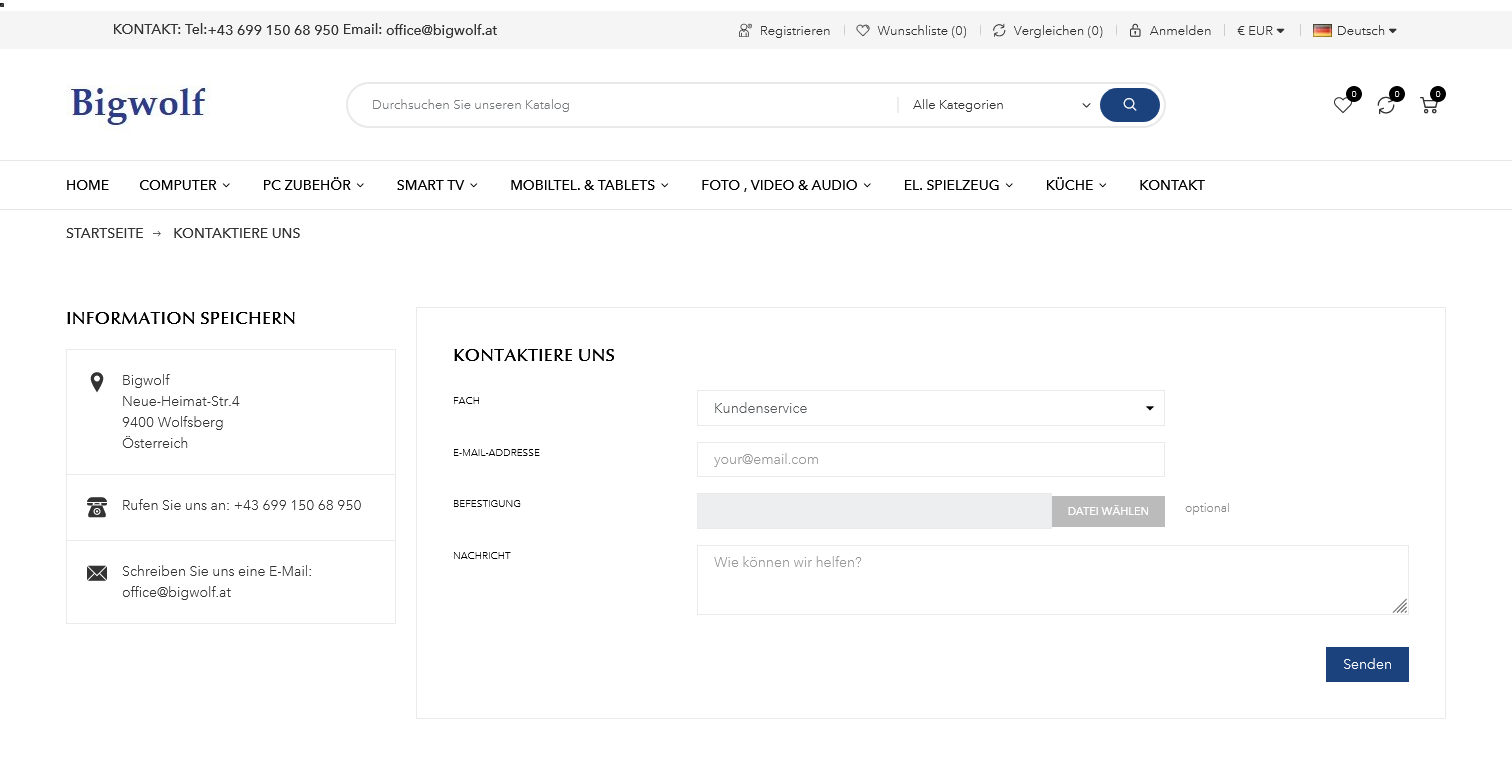
Task: Open the Registrieren link
Action: pyautogui.click(x=784, y=31)
